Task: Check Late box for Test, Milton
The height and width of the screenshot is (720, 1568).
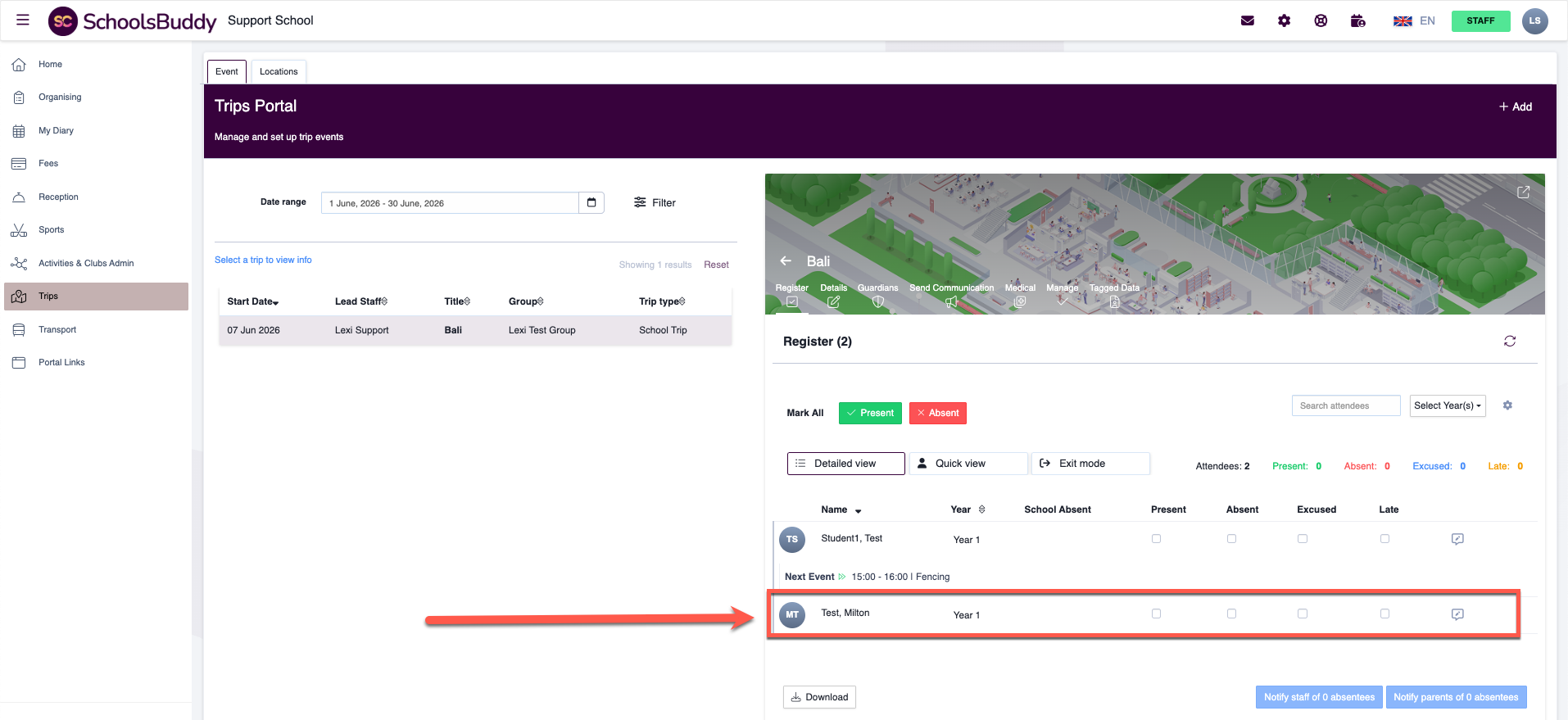Action: click(1384, 614)
